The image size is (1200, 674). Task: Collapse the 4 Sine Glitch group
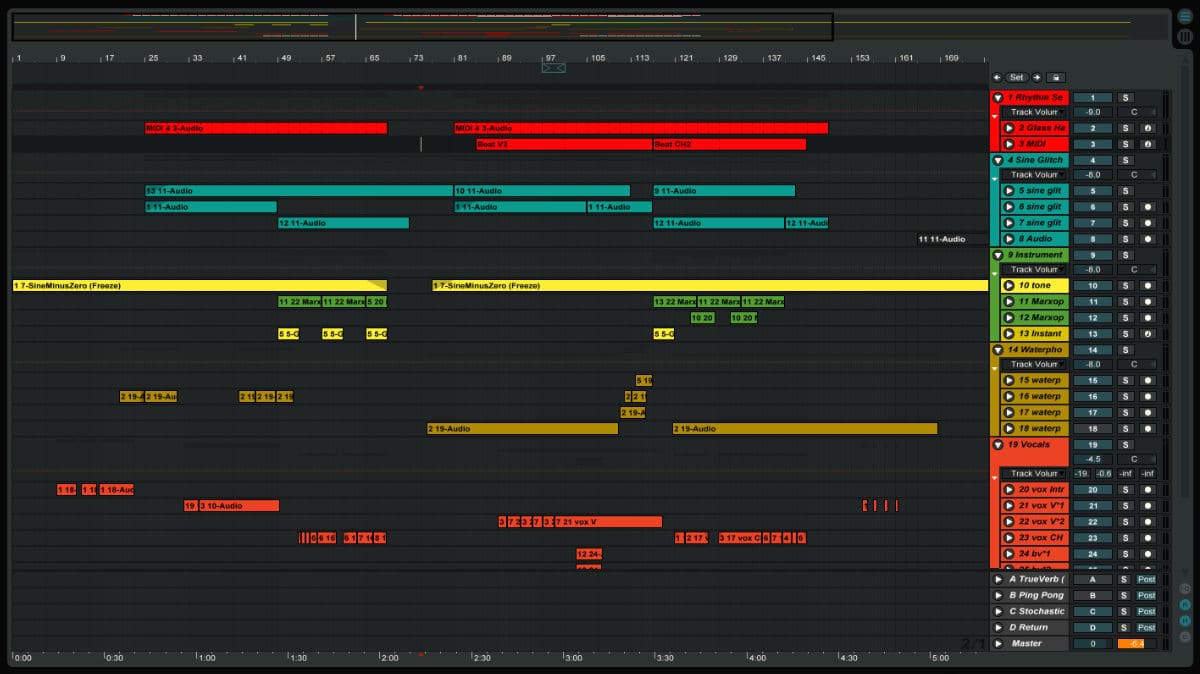coord(998,160)
